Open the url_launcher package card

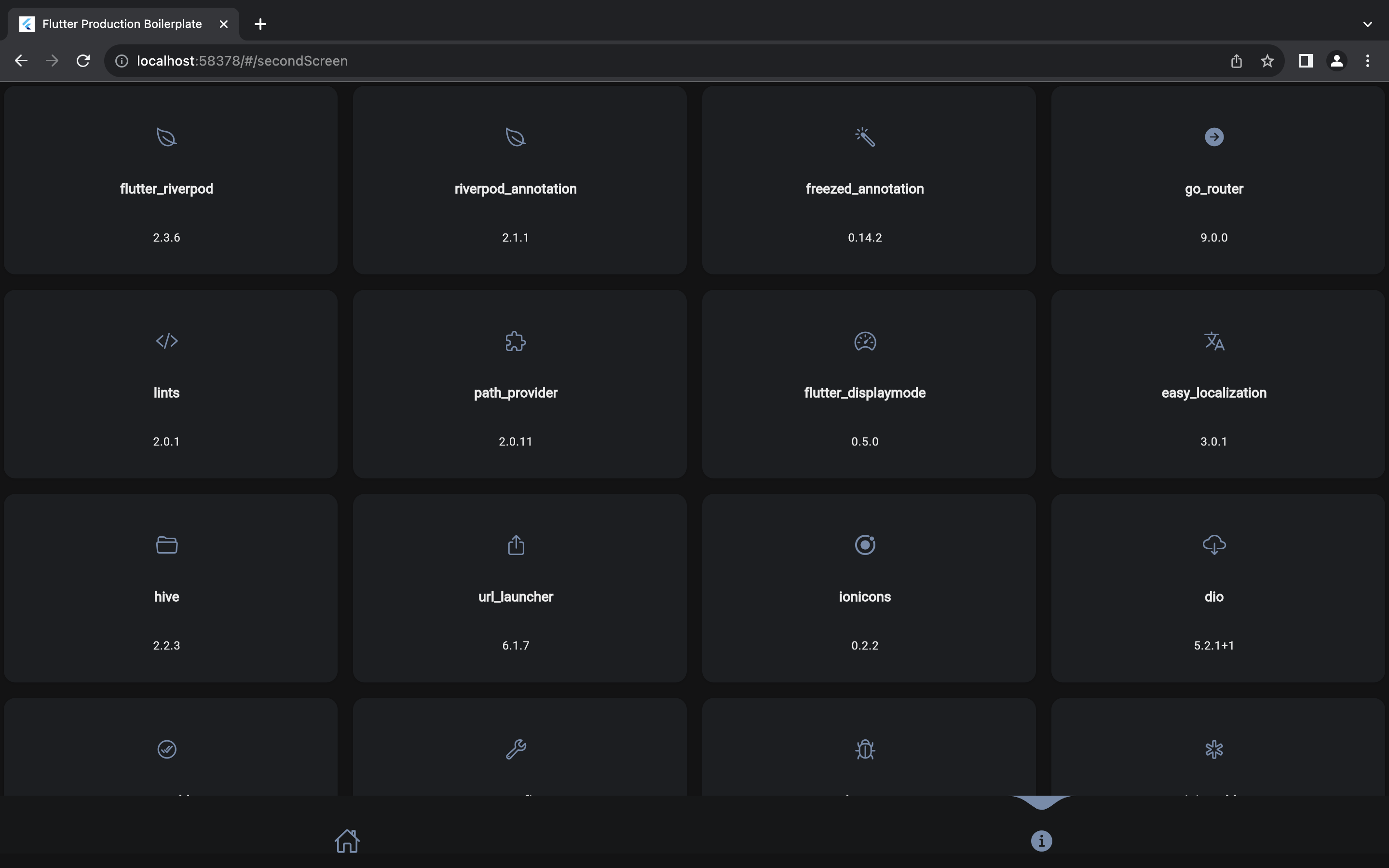click(x=519, y=588)
